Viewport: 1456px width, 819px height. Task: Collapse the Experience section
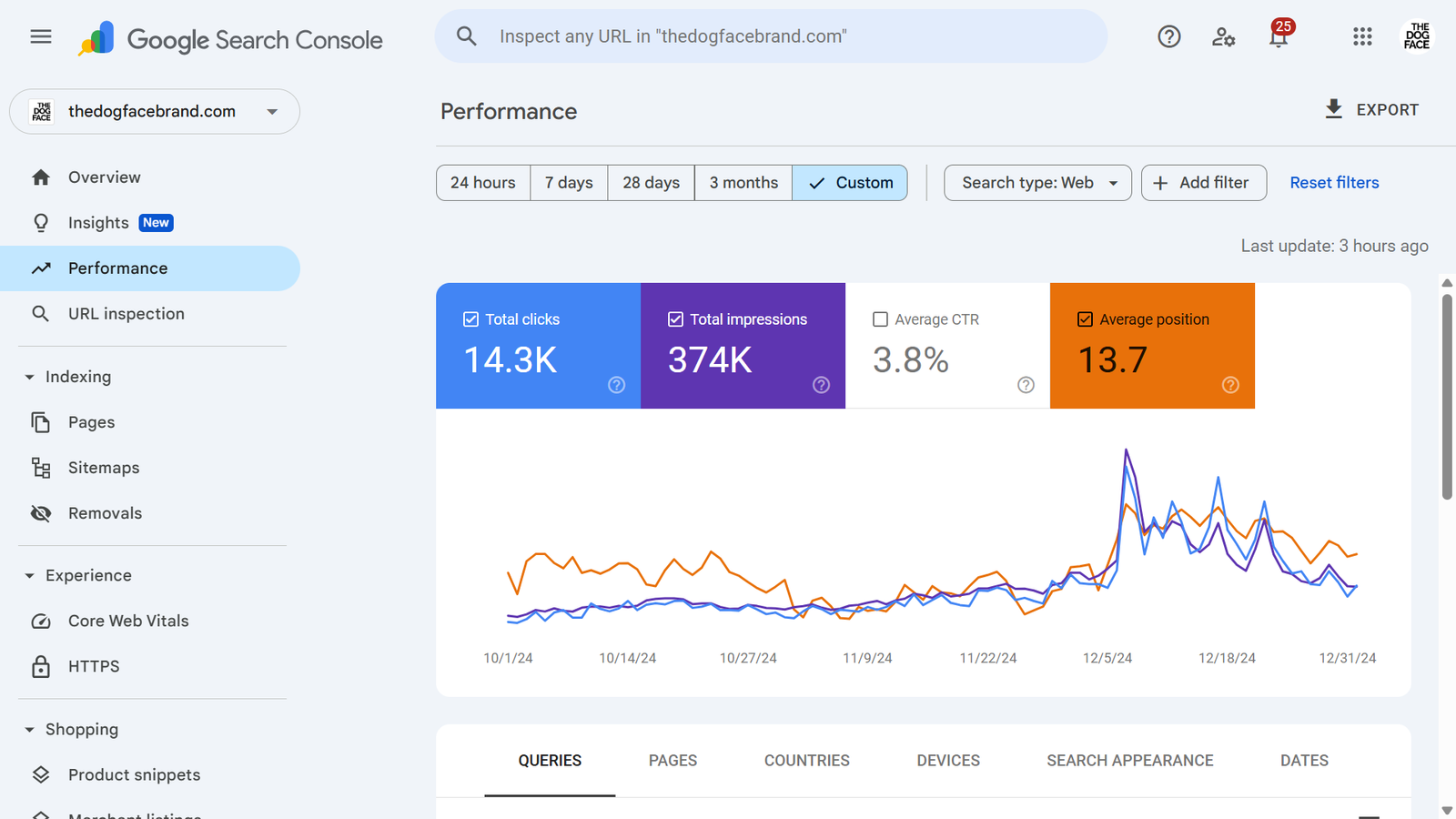coord(29,576)
